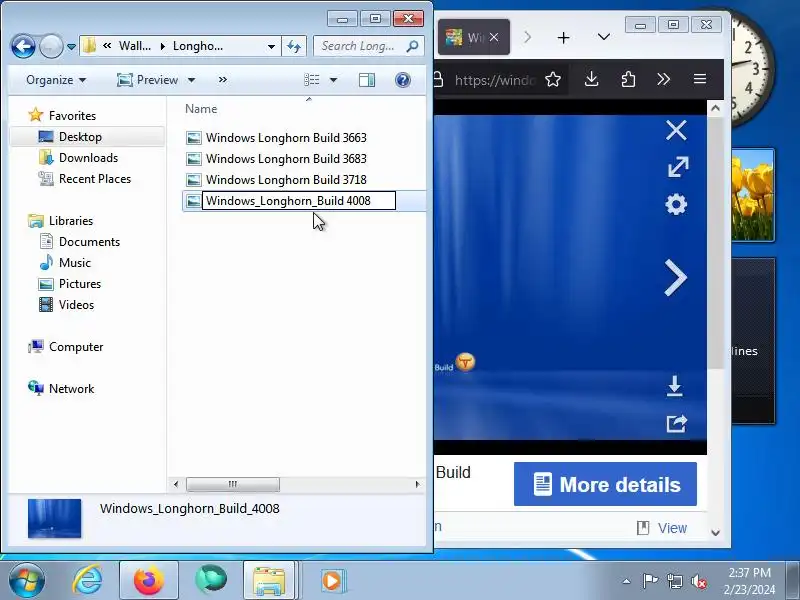Close the image viewer with X
Screen dimensions: 800x600
tap(676, 130)
